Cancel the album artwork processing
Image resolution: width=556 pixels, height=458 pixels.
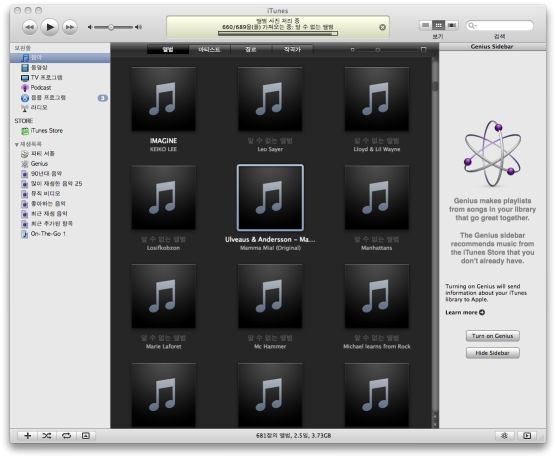click(x=382, y=27)
